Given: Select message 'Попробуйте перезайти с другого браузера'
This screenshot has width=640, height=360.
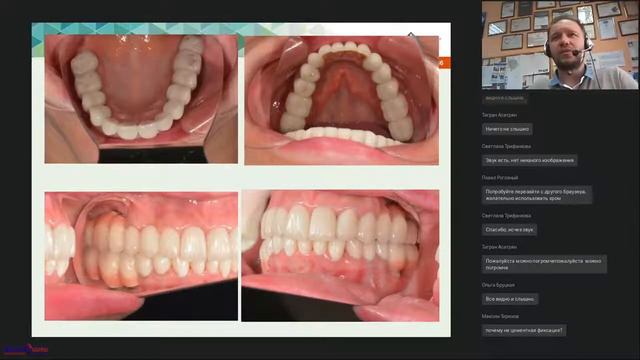Looking at the screenshot, I should (537, 195).
